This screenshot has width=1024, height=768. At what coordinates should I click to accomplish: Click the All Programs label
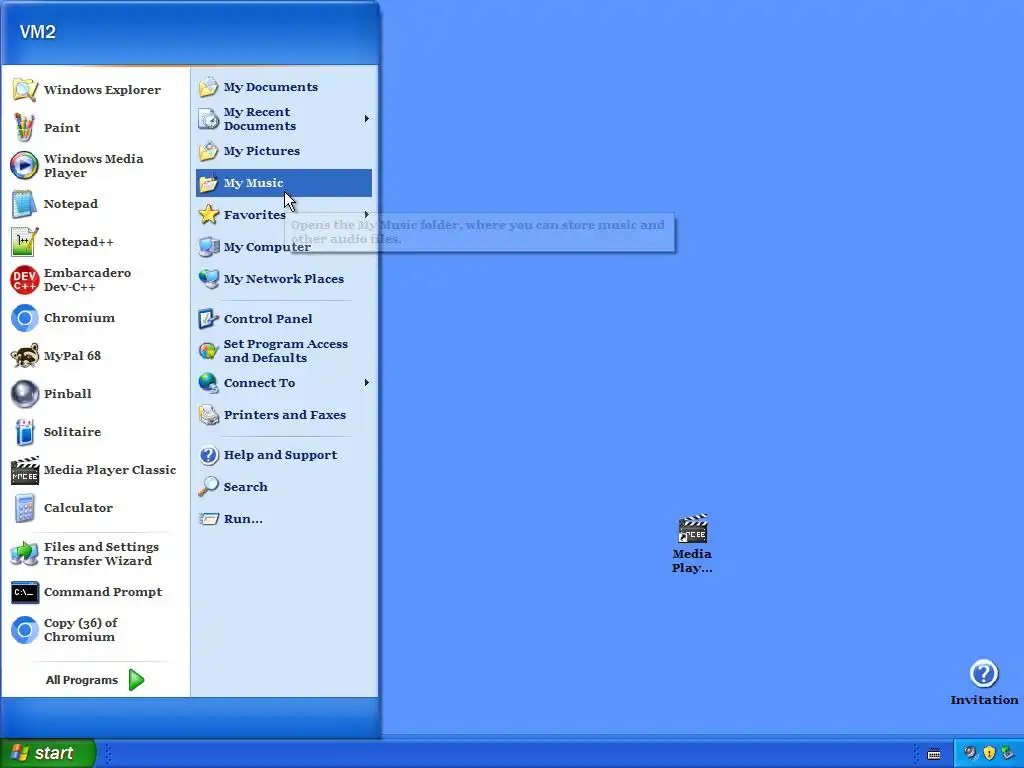[82, 680]
